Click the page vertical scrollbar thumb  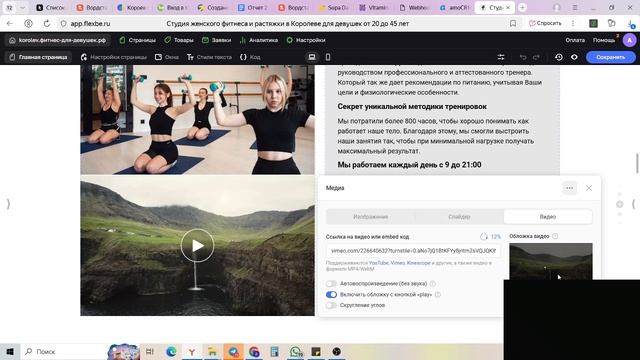tap(637, 163)
